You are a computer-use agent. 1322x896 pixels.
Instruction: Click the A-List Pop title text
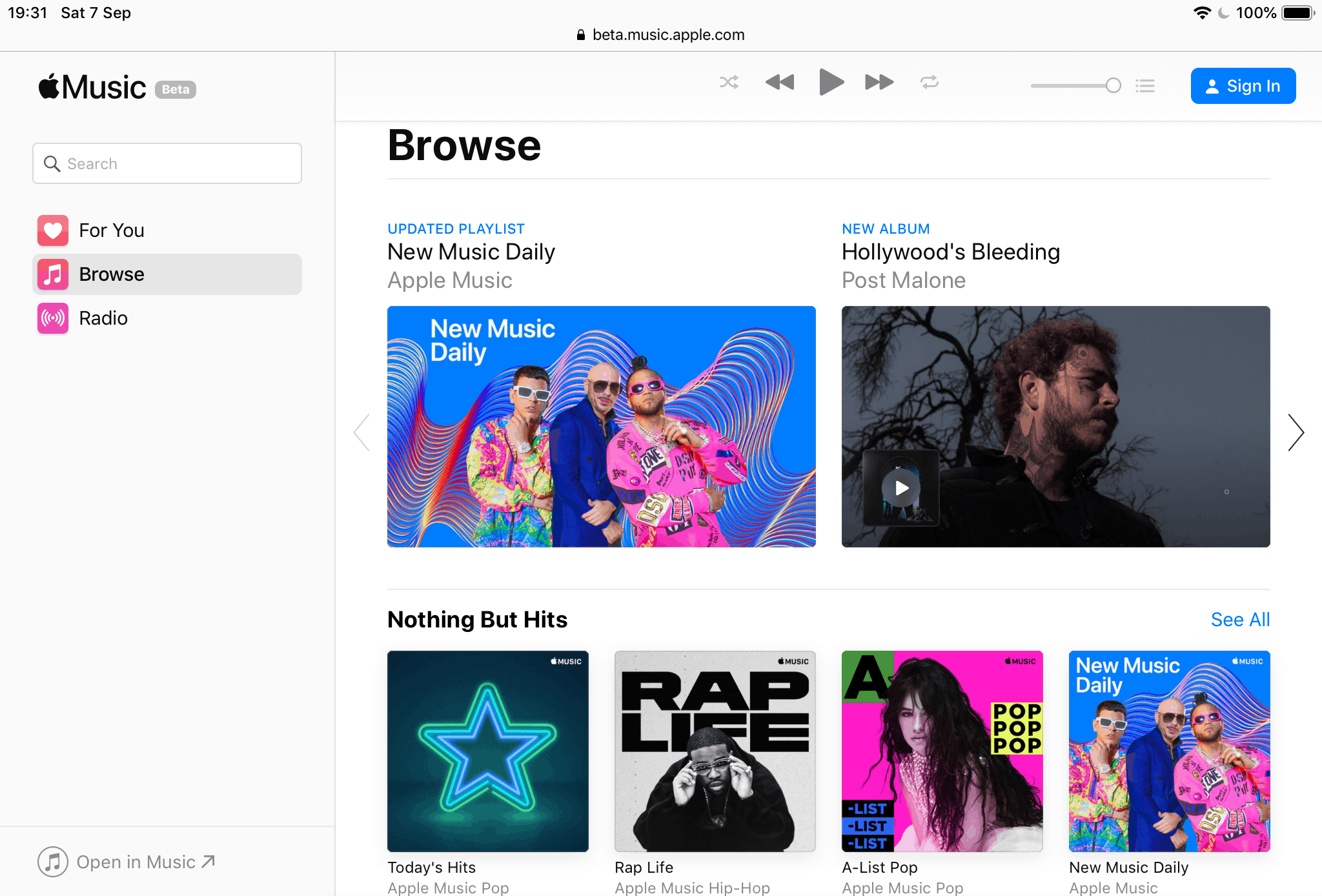[x=880, y=868]
